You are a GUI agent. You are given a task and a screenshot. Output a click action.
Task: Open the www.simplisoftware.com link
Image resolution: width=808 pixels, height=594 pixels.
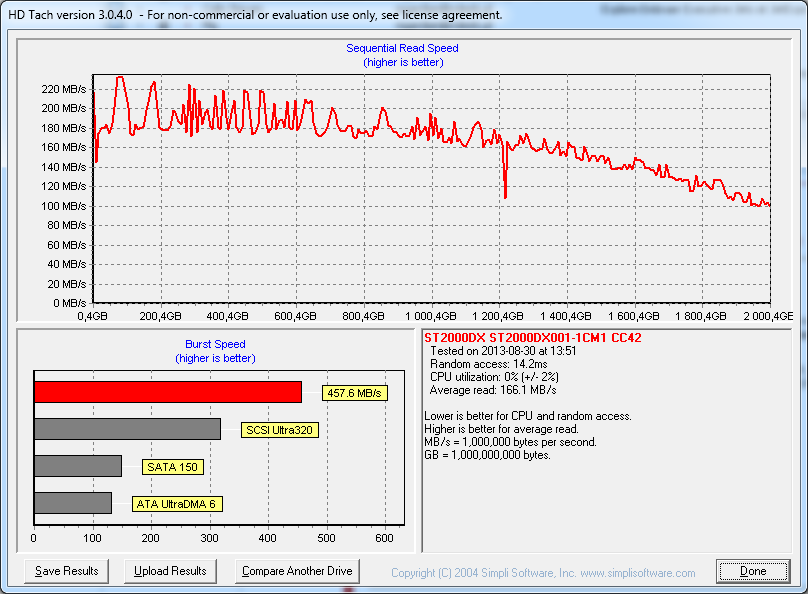(636, 573)
